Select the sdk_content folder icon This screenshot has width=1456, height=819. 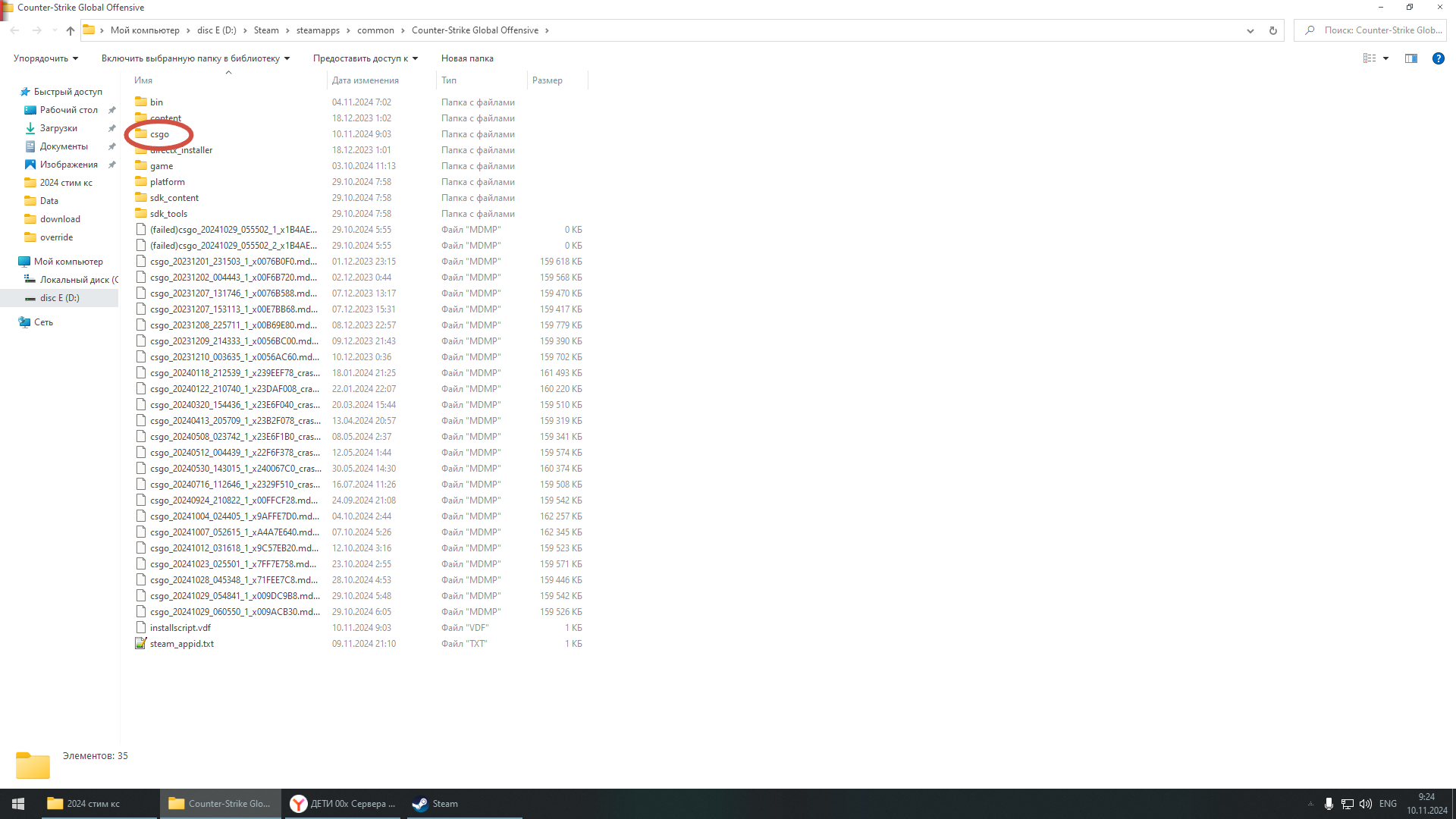coord(141,197)
